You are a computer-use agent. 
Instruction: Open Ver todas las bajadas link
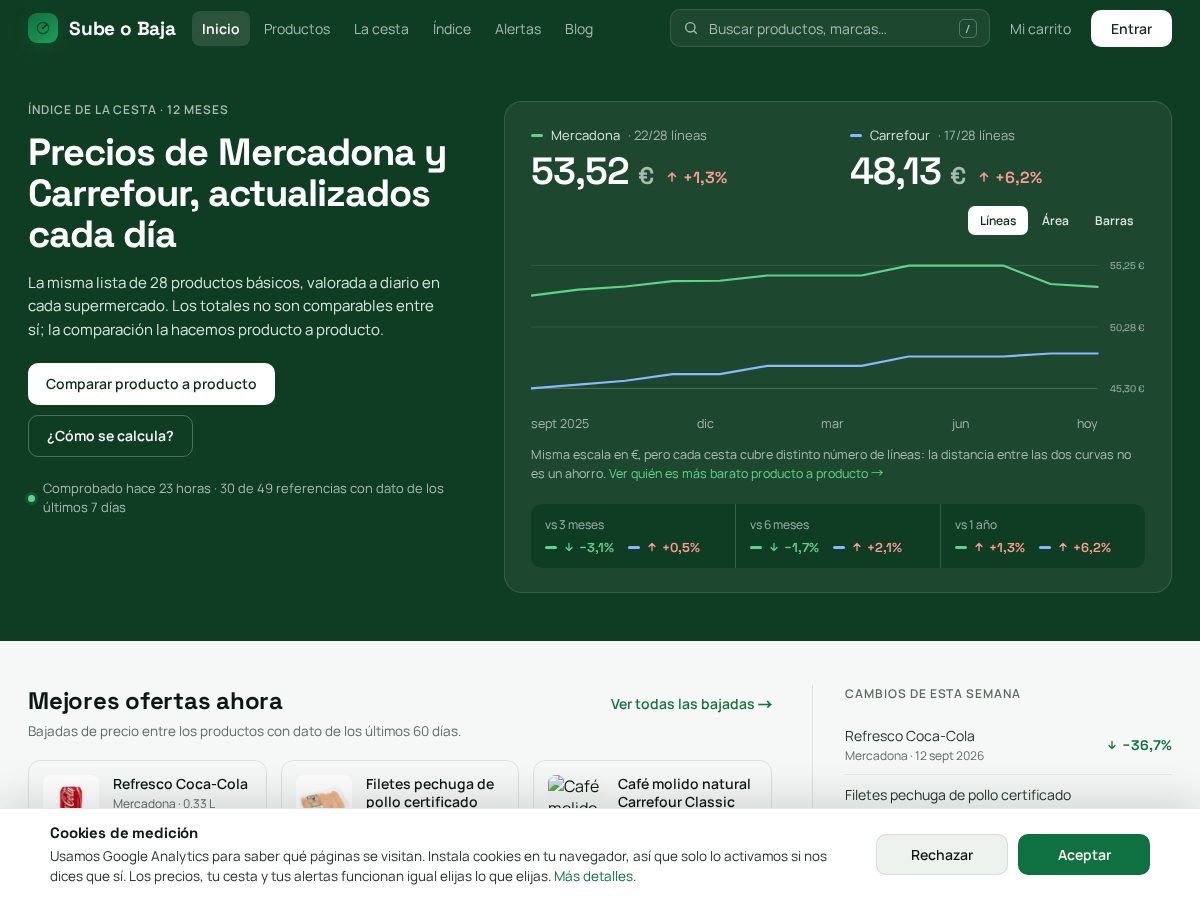(x=692, y=704)
